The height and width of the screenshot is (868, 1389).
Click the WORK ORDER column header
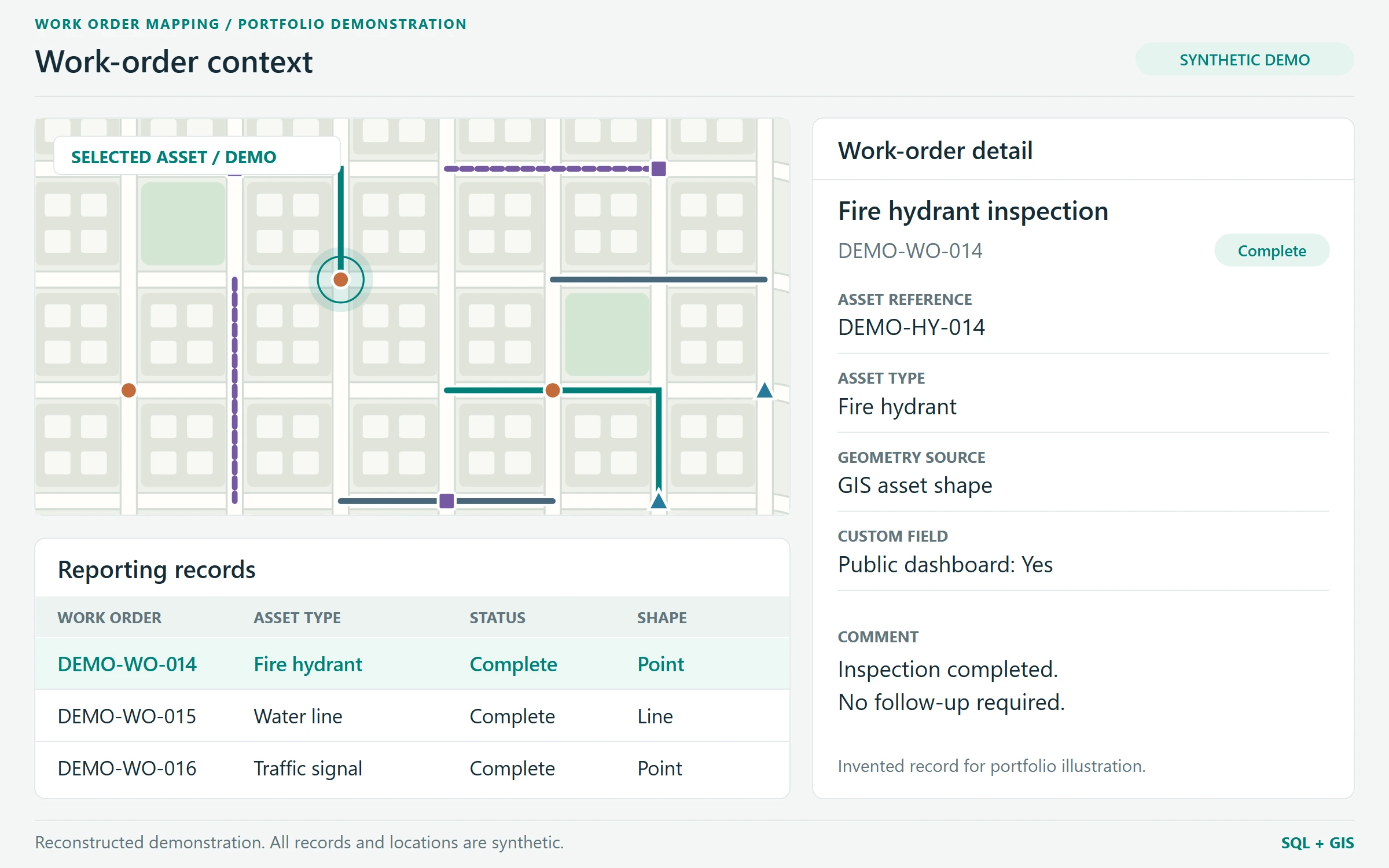coord(109,617)
